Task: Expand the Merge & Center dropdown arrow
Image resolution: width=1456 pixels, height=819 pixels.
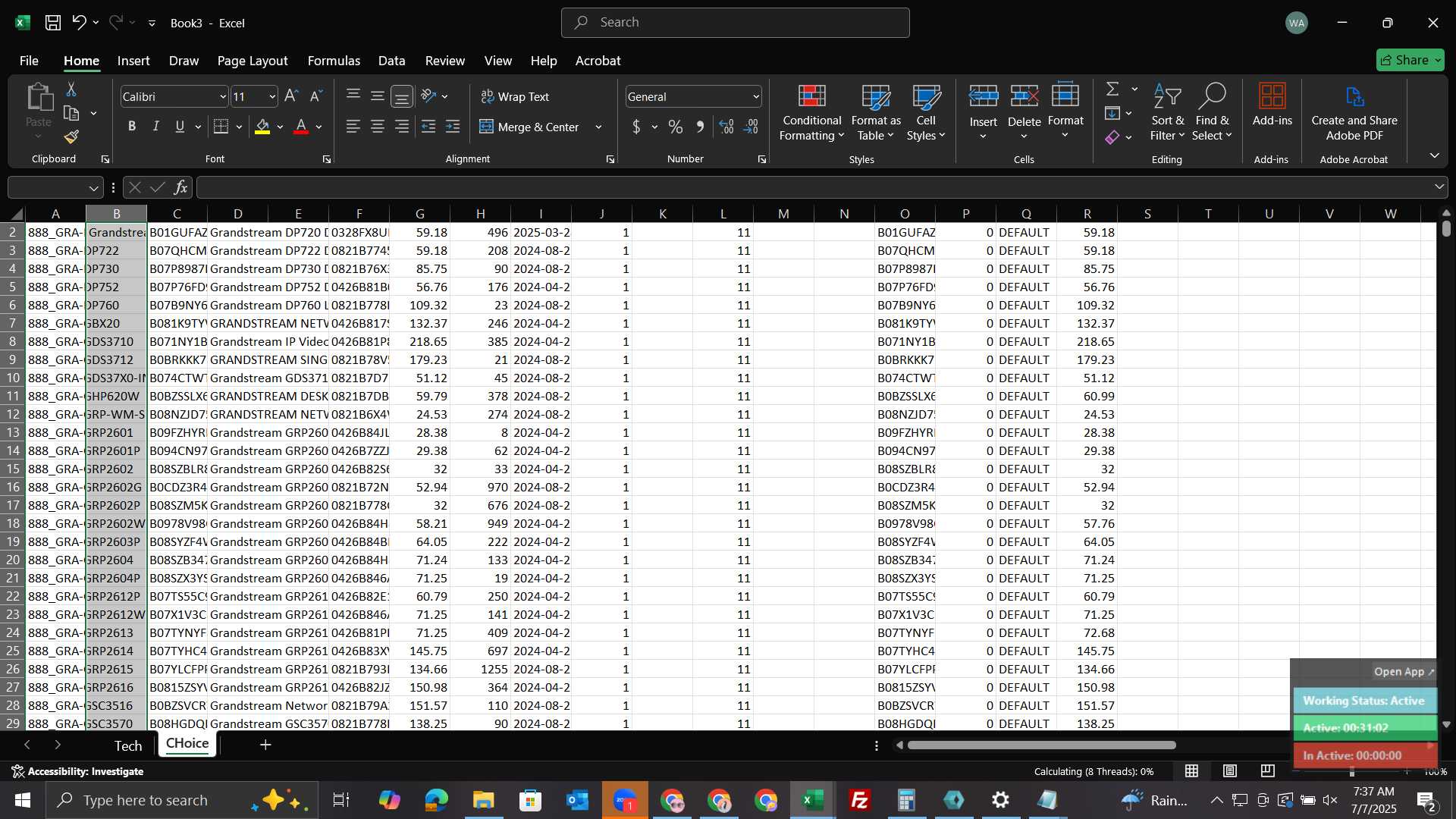Action: tap(598, 127)
